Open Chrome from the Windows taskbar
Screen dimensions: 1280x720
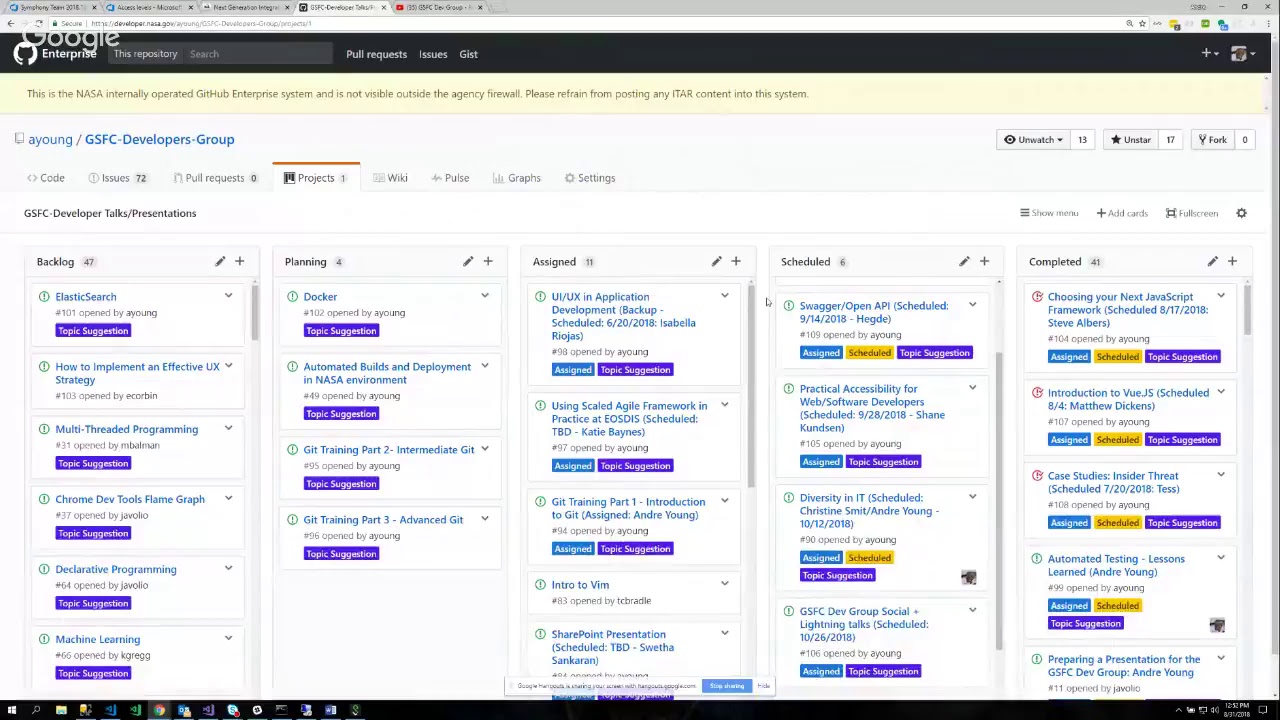pyautogui.click(x=159, y=710)
